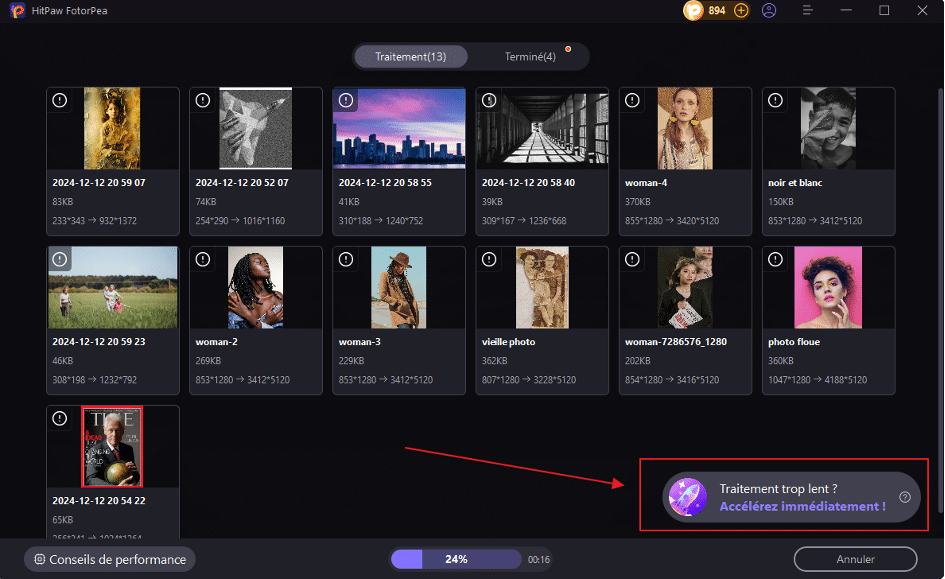The width and height of the screenshot is (945, 579).
Task: Click the HitPaw FotorPea logo icon
Action: click(x=17, y=10)
